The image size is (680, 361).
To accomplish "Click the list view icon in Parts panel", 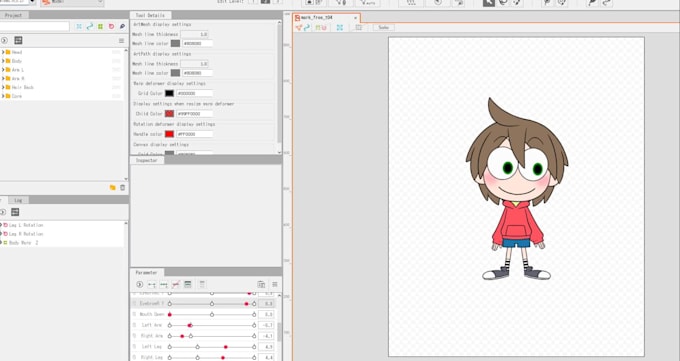I will 18,40.
